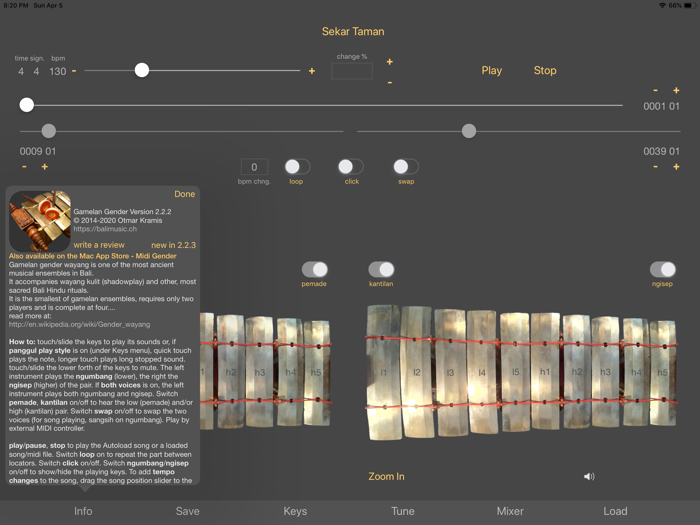Start song playback with Play
700x525 pixels.
[492, 71]
